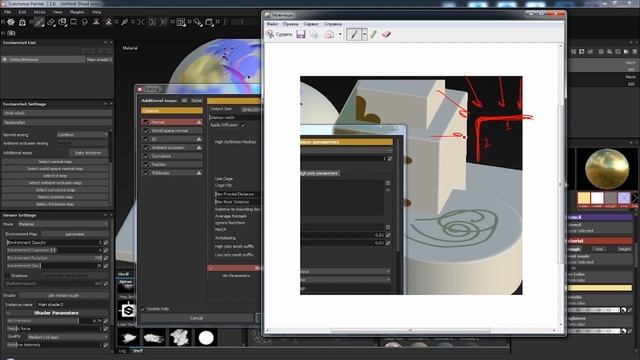Click the Instance name input field
Image resolution: width=640 pixels, height=360 pixels.
tap(73, 304)
